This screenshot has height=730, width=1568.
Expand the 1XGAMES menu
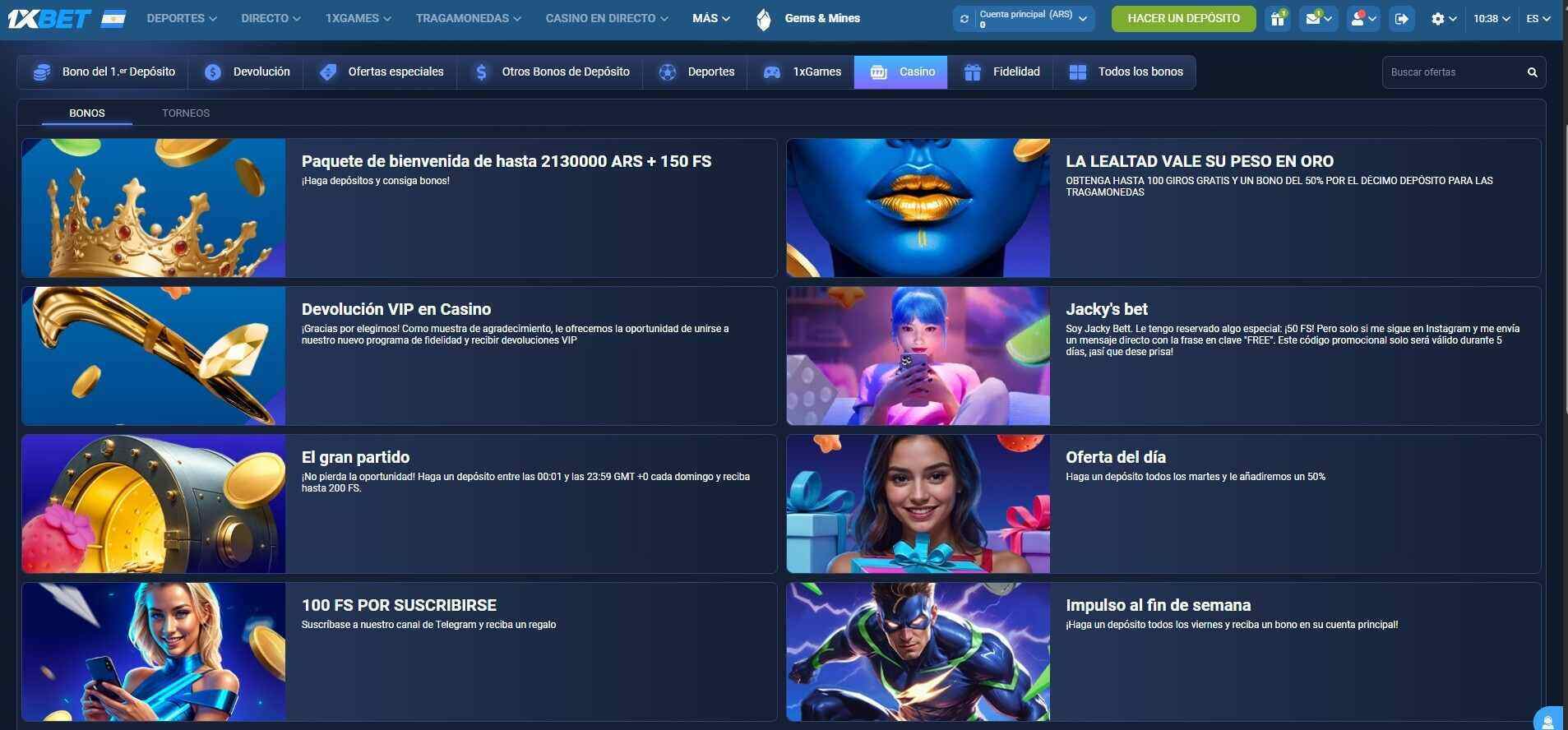(x=358, y=18)
